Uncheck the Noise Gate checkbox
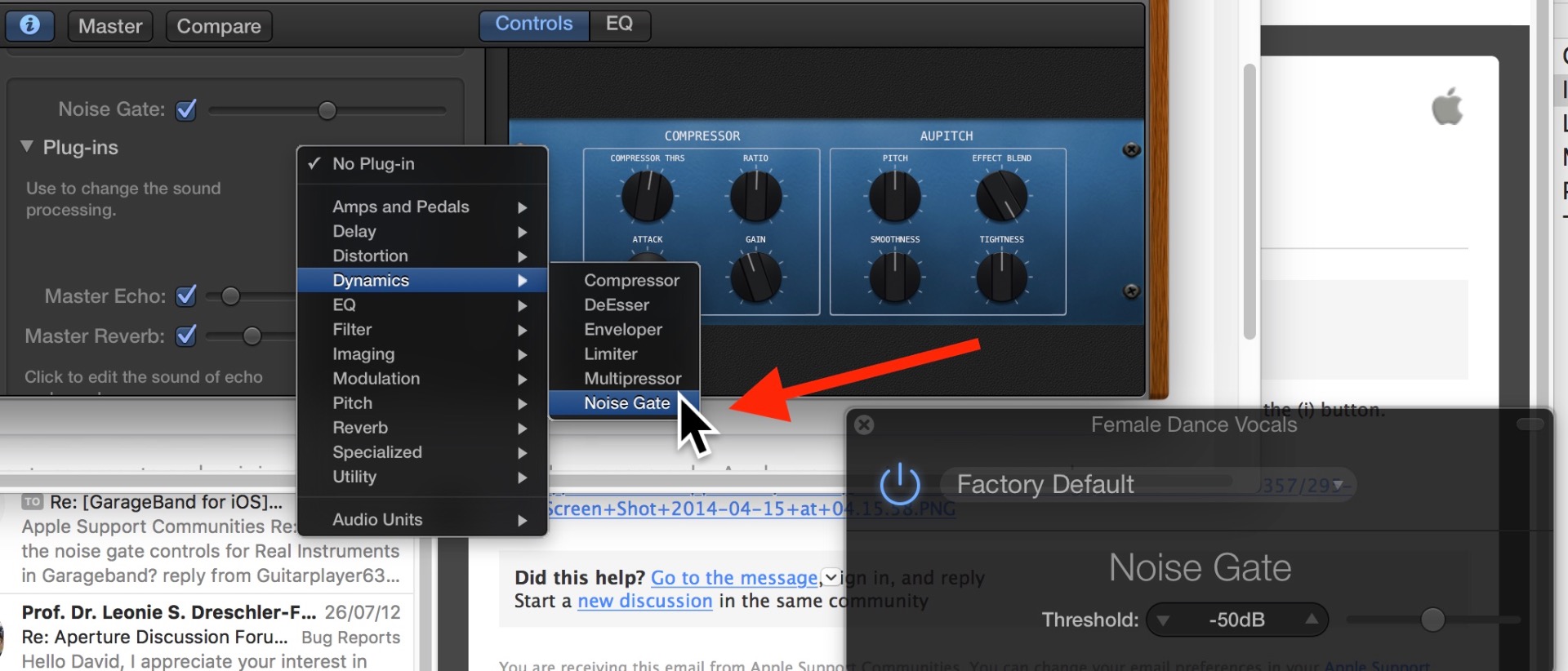The height and width of the screenshot is (671, 1568). pos(186,109)
